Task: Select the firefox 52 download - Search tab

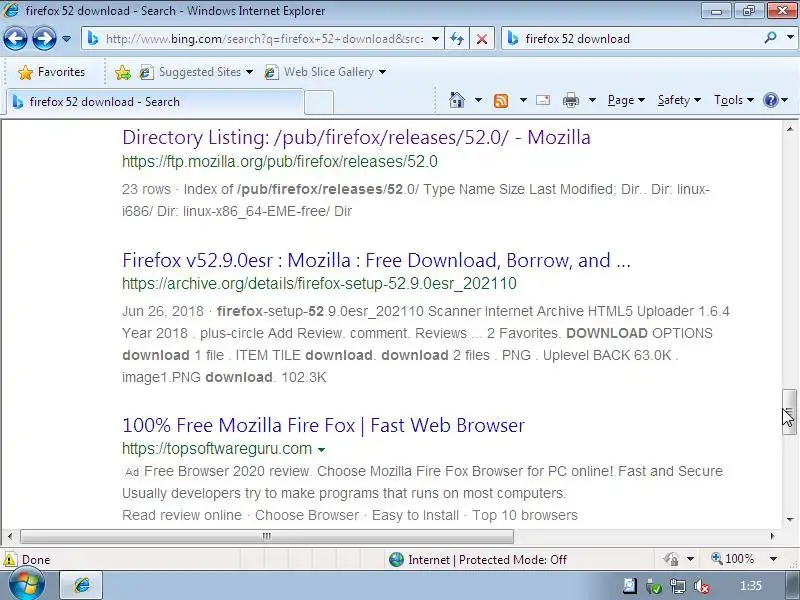Action: 155,102
